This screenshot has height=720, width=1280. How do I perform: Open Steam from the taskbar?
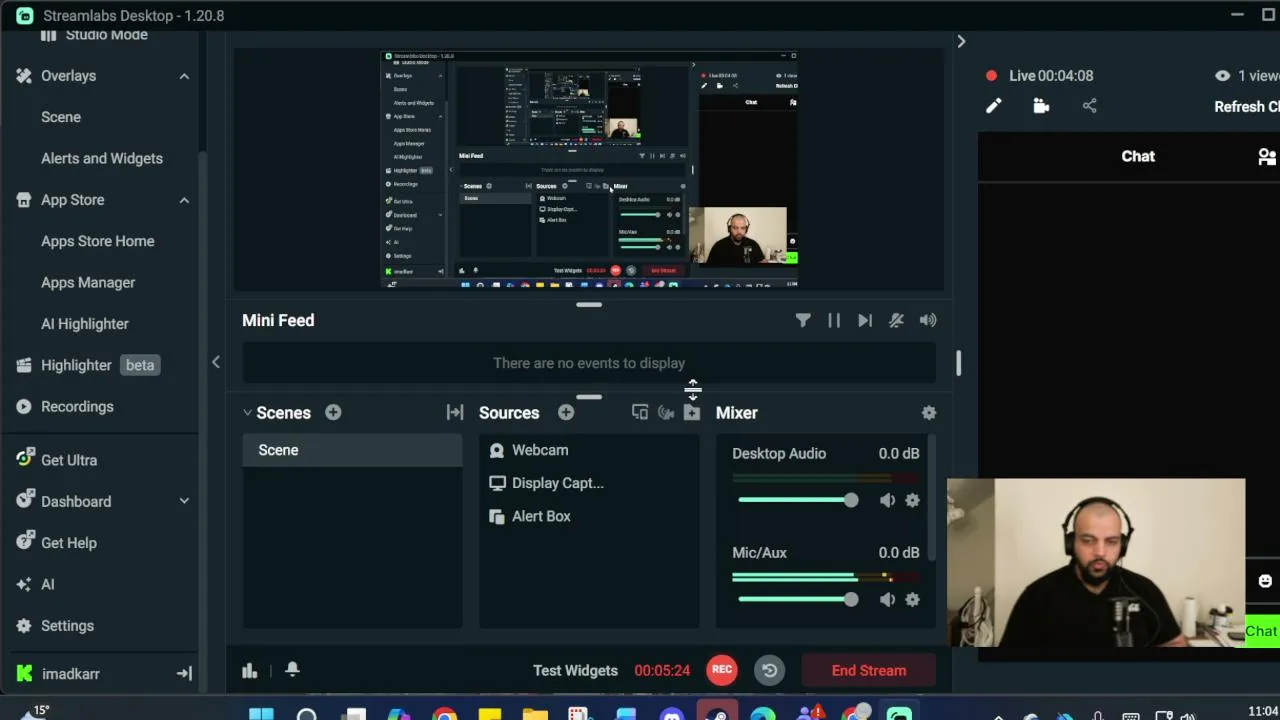717,714
